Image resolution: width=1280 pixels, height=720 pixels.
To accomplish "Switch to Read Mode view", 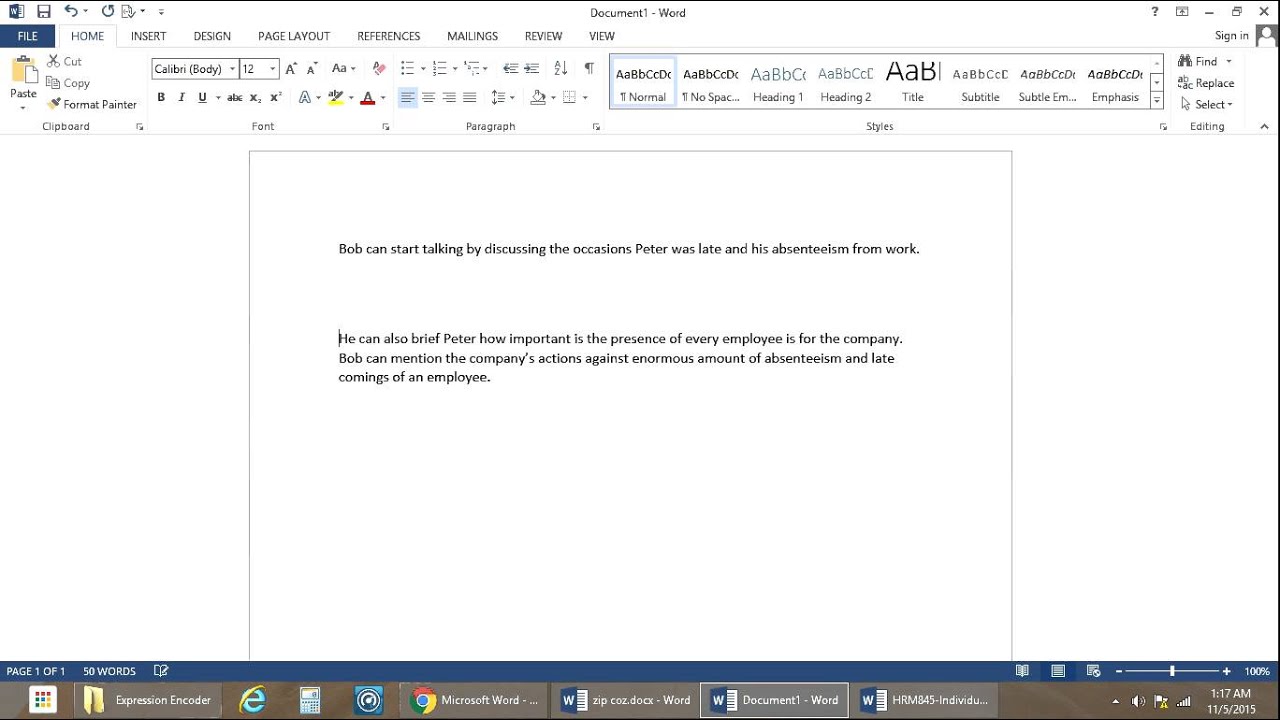I will (1022, 671).
